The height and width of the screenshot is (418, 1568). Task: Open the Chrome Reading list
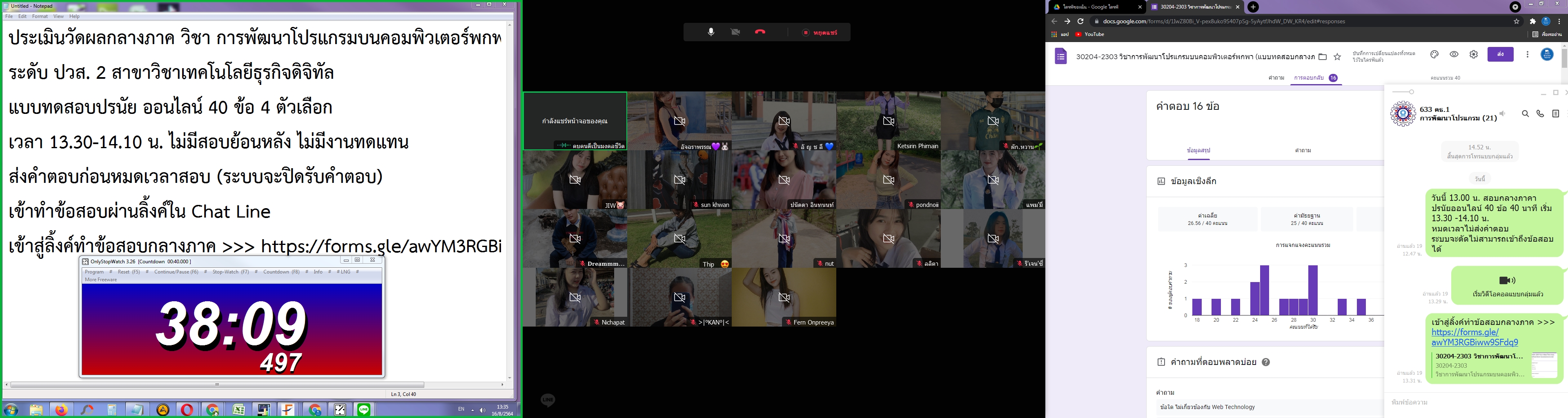1547,34
